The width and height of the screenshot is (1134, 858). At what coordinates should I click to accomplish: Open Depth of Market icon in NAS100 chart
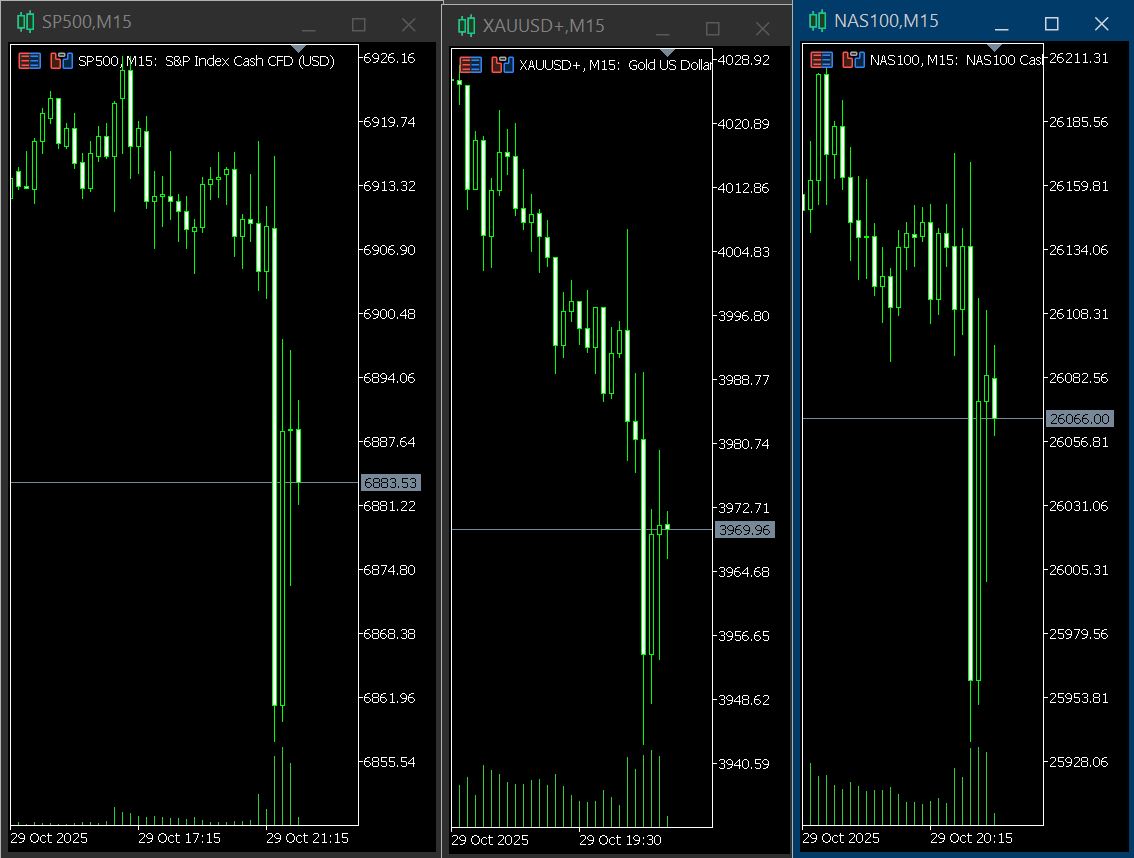(x=822, y=60)
